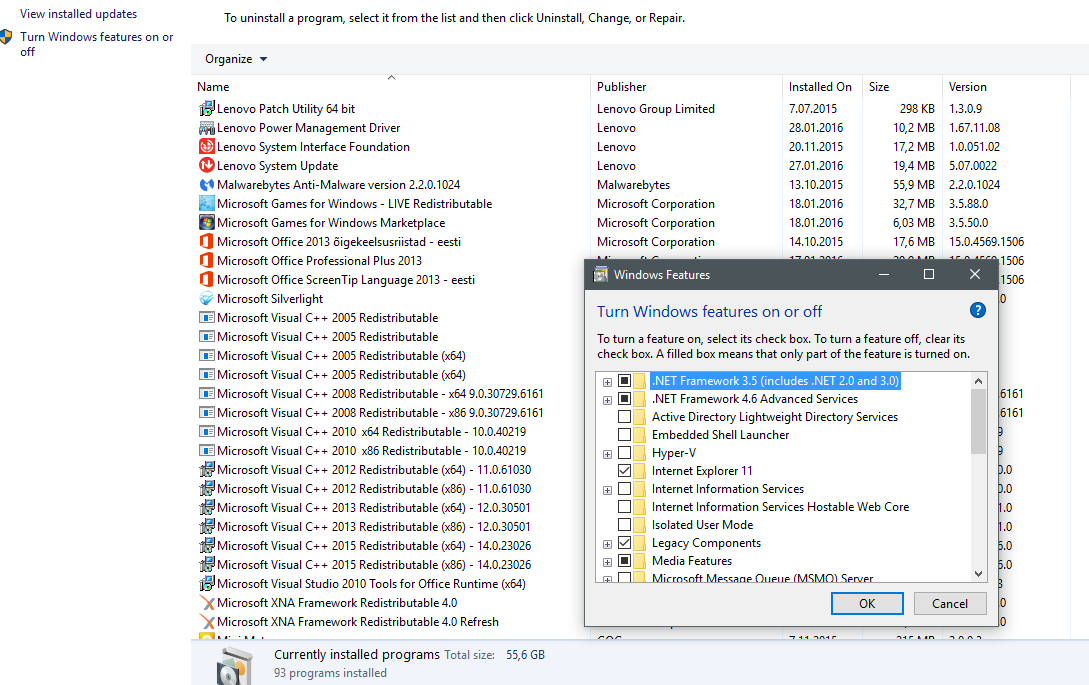Click the Windows Features title bar icon
Screen dimensions: 1089x685
pos(600,274)
